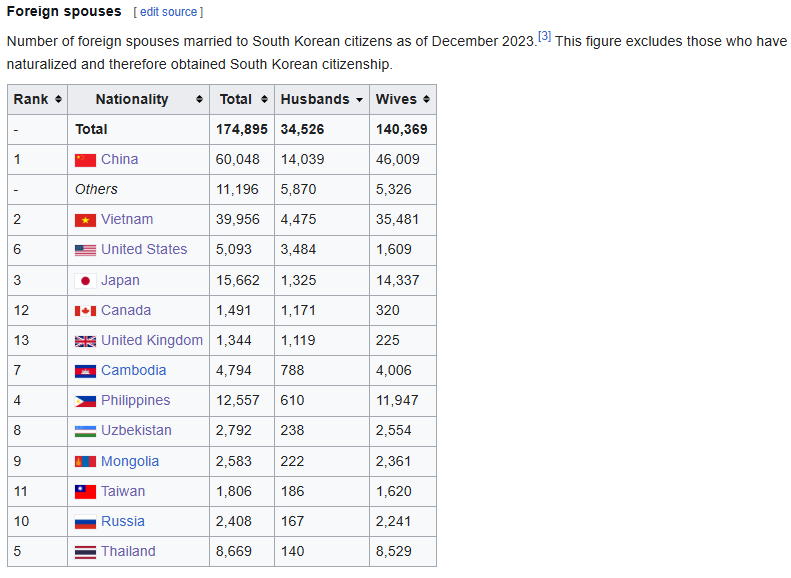Click the bold Total row label
The height and width of the screenshot is (578, 791).
point(91,130)
